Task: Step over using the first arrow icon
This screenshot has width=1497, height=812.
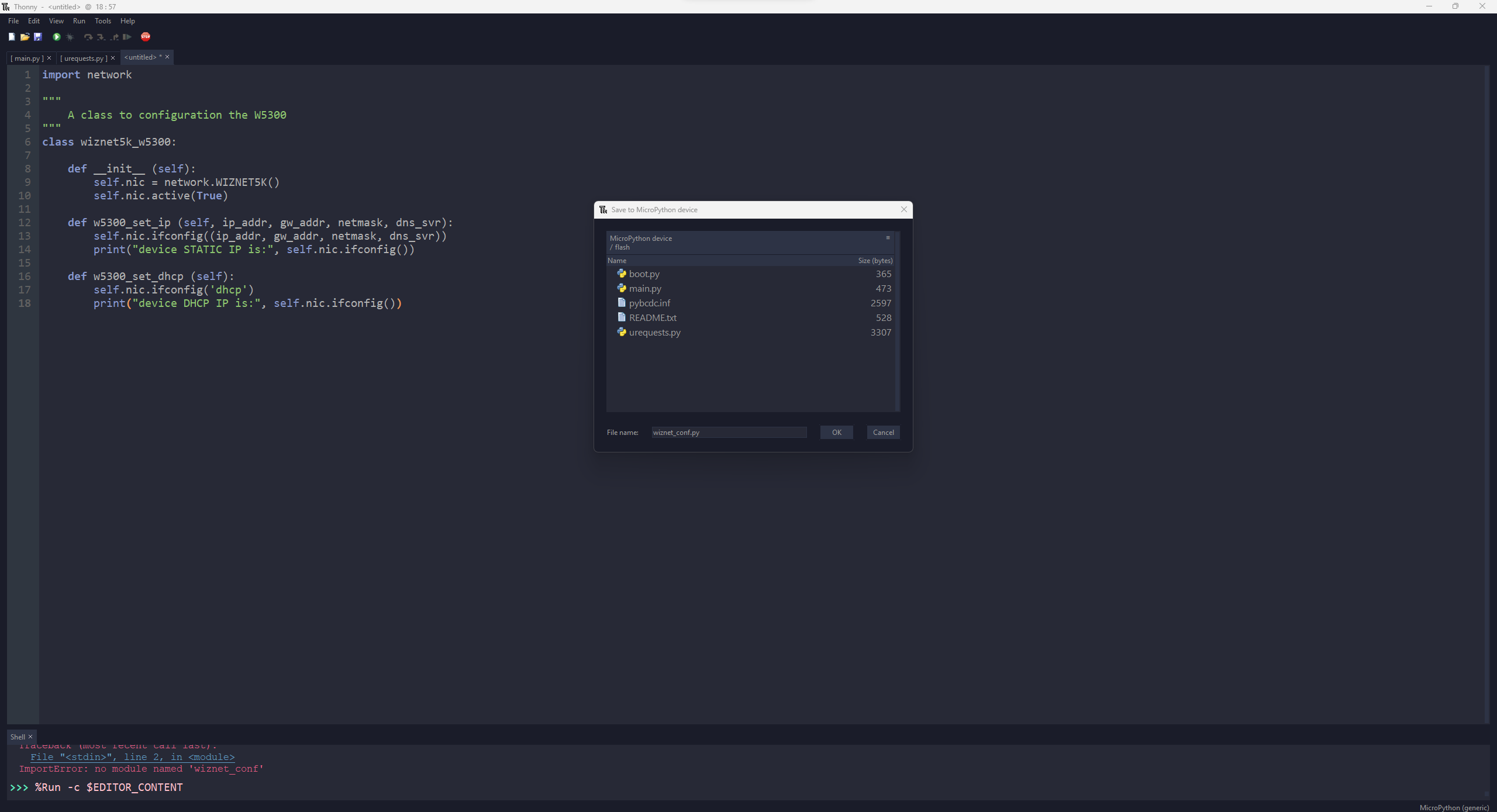Action: [x=88, y=37]
